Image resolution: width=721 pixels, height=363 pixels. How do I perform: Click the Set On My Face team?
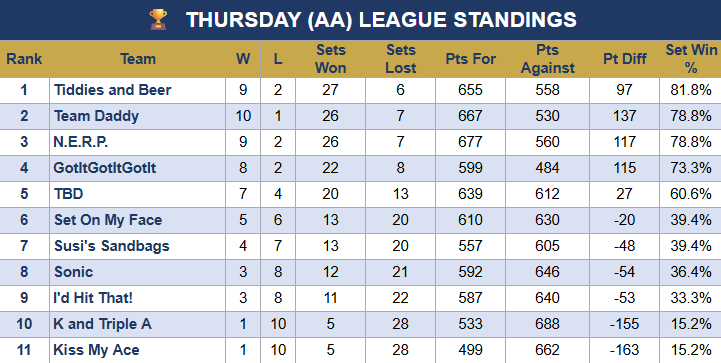108,220
